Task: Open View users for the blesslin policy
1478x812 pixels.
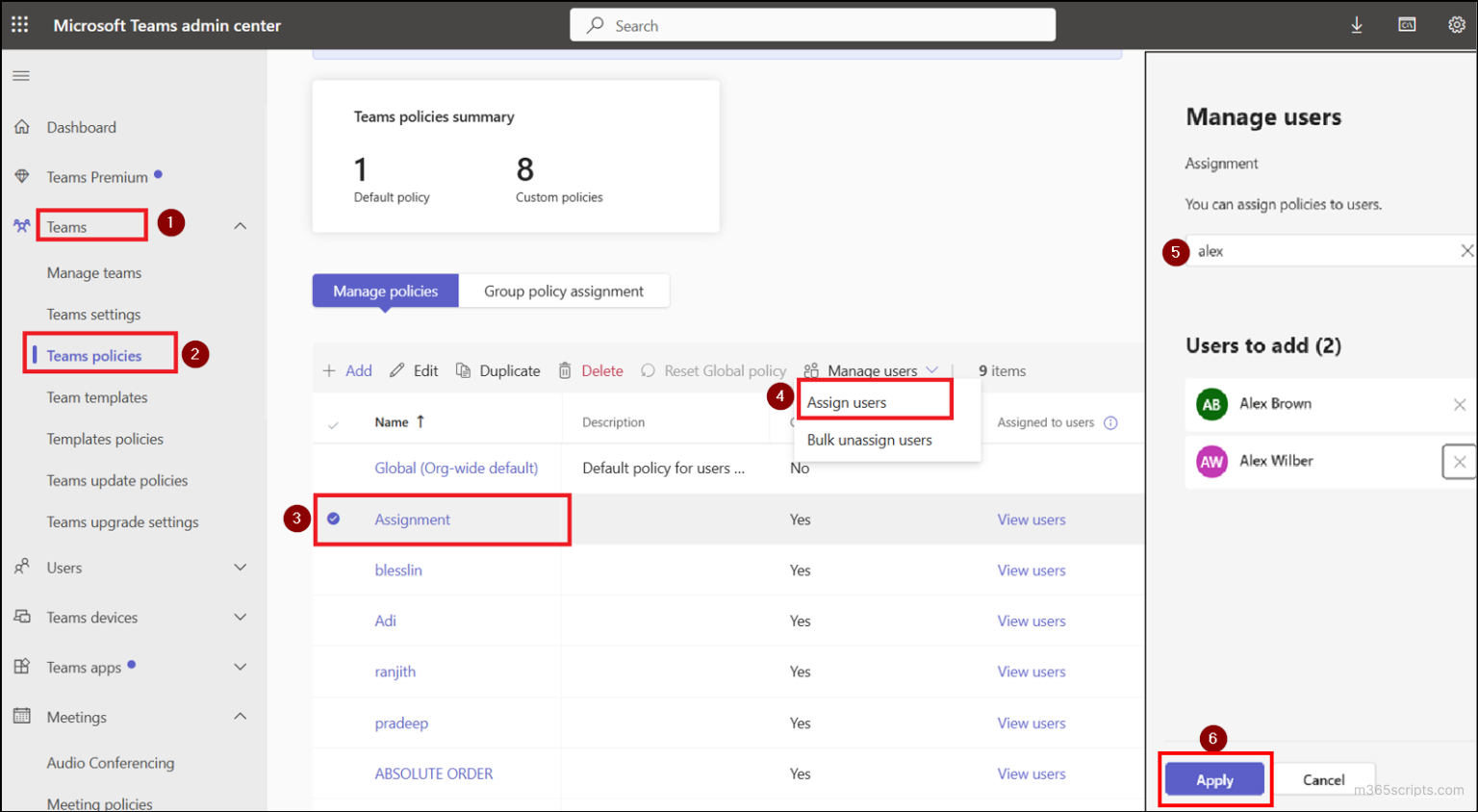Action: (x=1032, y=570)
